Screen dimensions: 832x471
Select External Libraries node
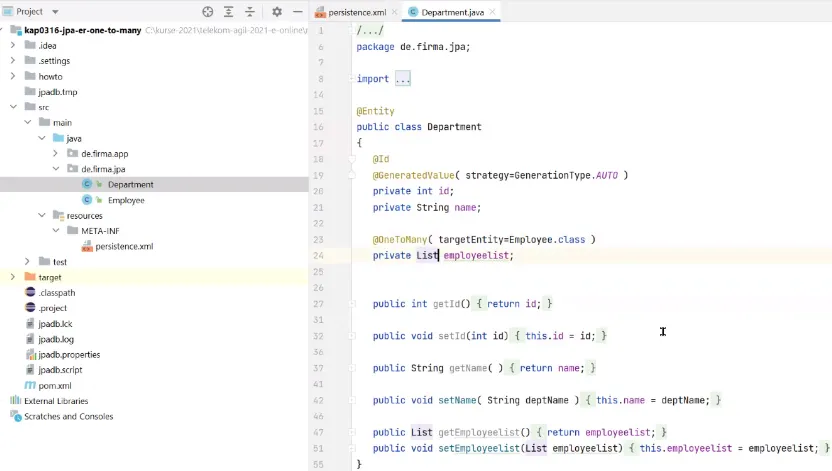coord(56,401)
